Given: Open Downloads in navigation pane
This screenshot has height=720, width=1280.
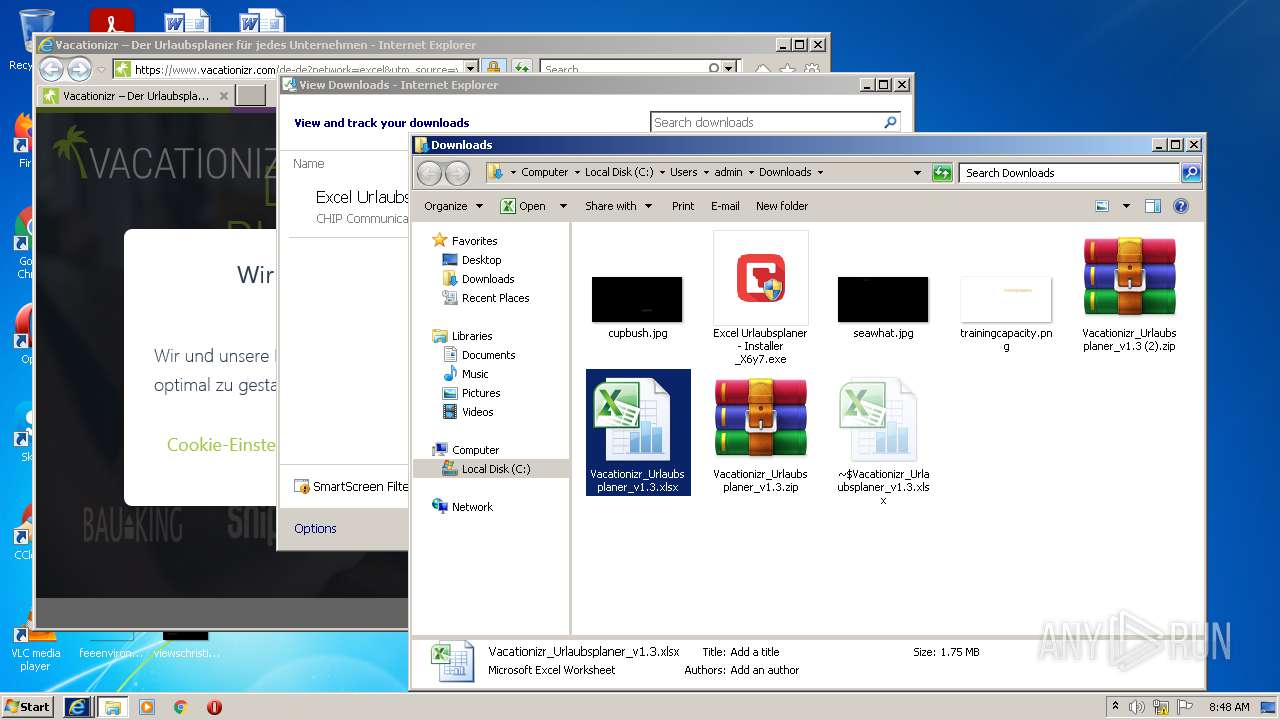Looking at the screenshot, I should [x=488, y=279].
